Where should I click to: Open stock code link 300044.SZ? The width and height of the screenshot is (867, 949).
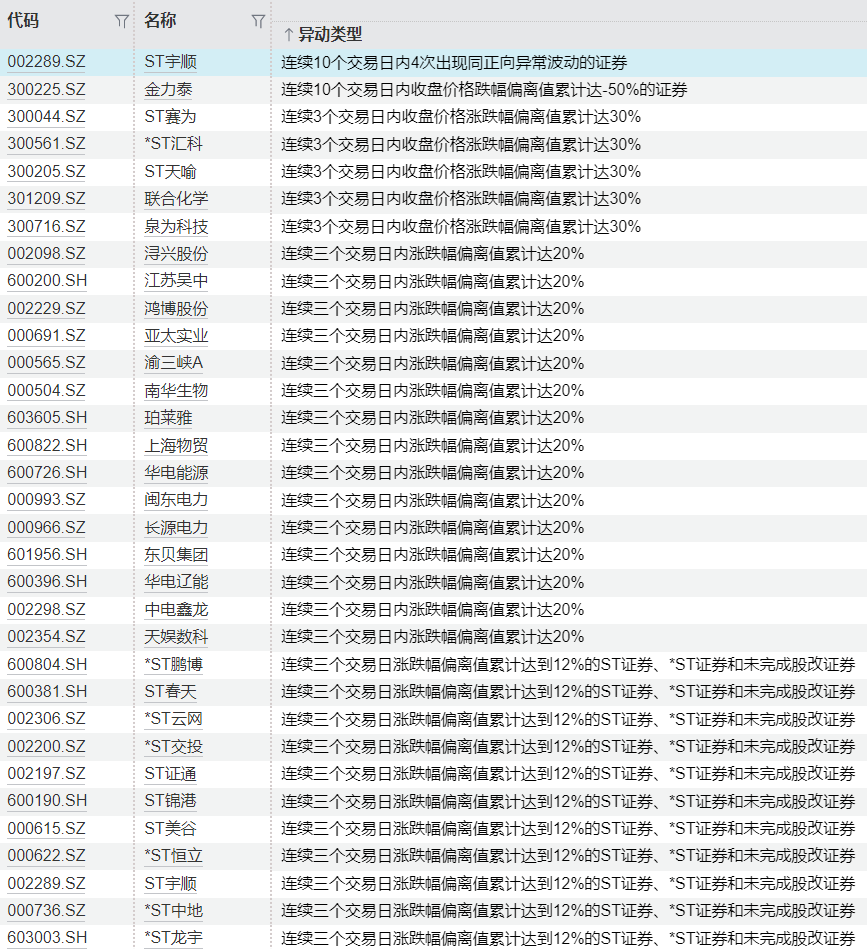(47, 117)
